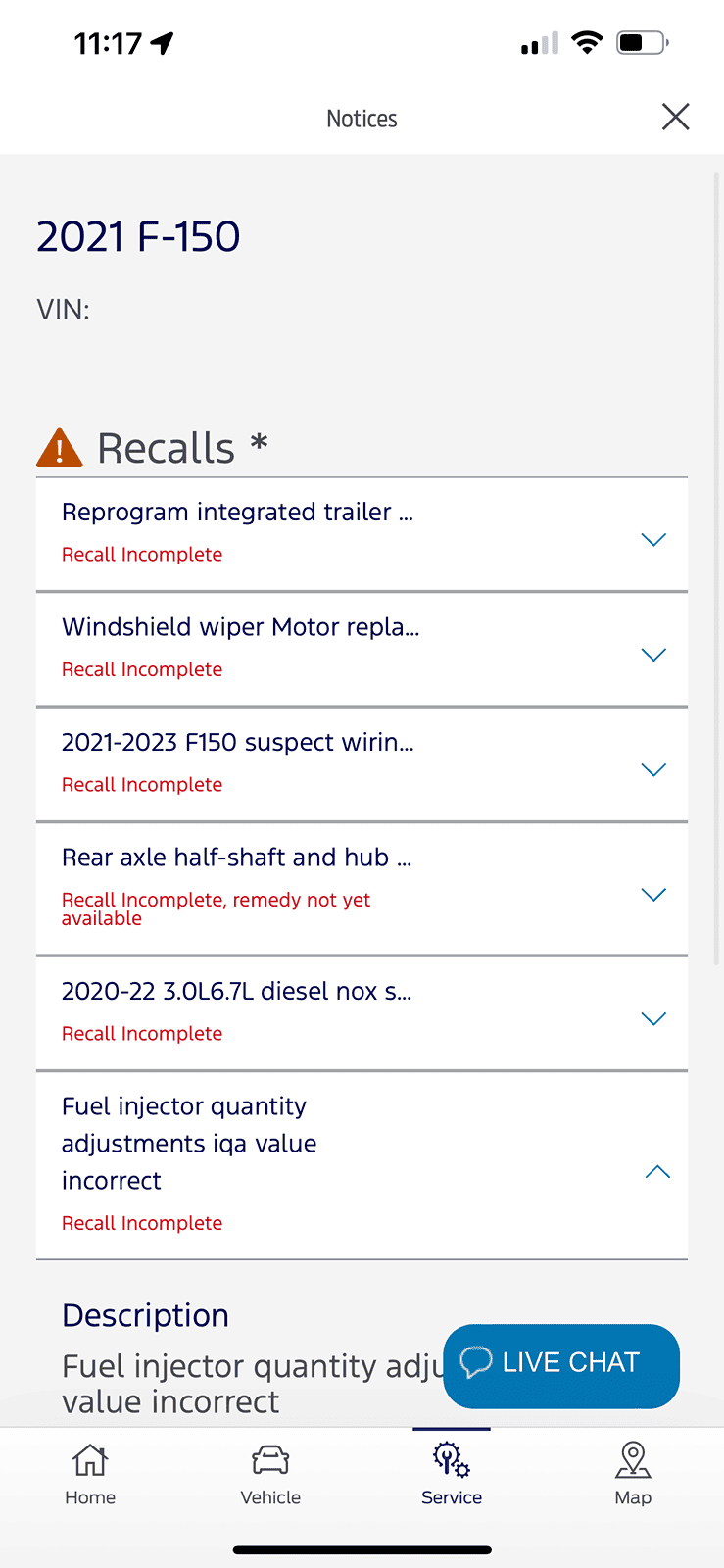The image size is (724, 1568).
Task: Open the Home tab icon
Action: pos(89,1460)
